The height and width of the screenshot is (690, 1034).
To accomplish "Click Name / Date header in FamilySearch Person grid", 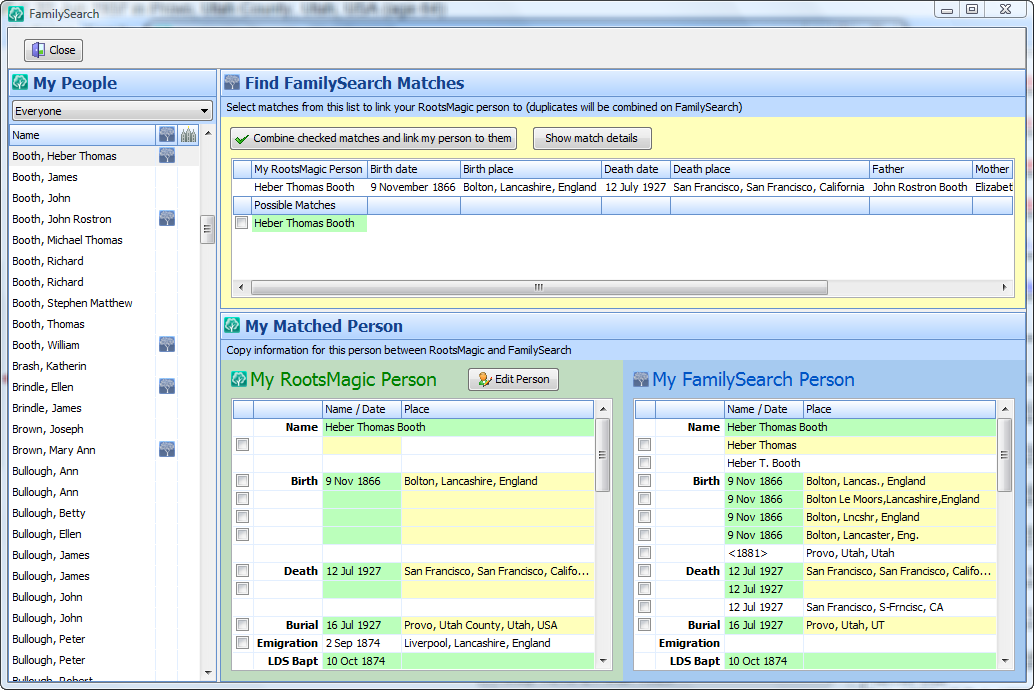I will pyautogui.click(x=764, y=409).
